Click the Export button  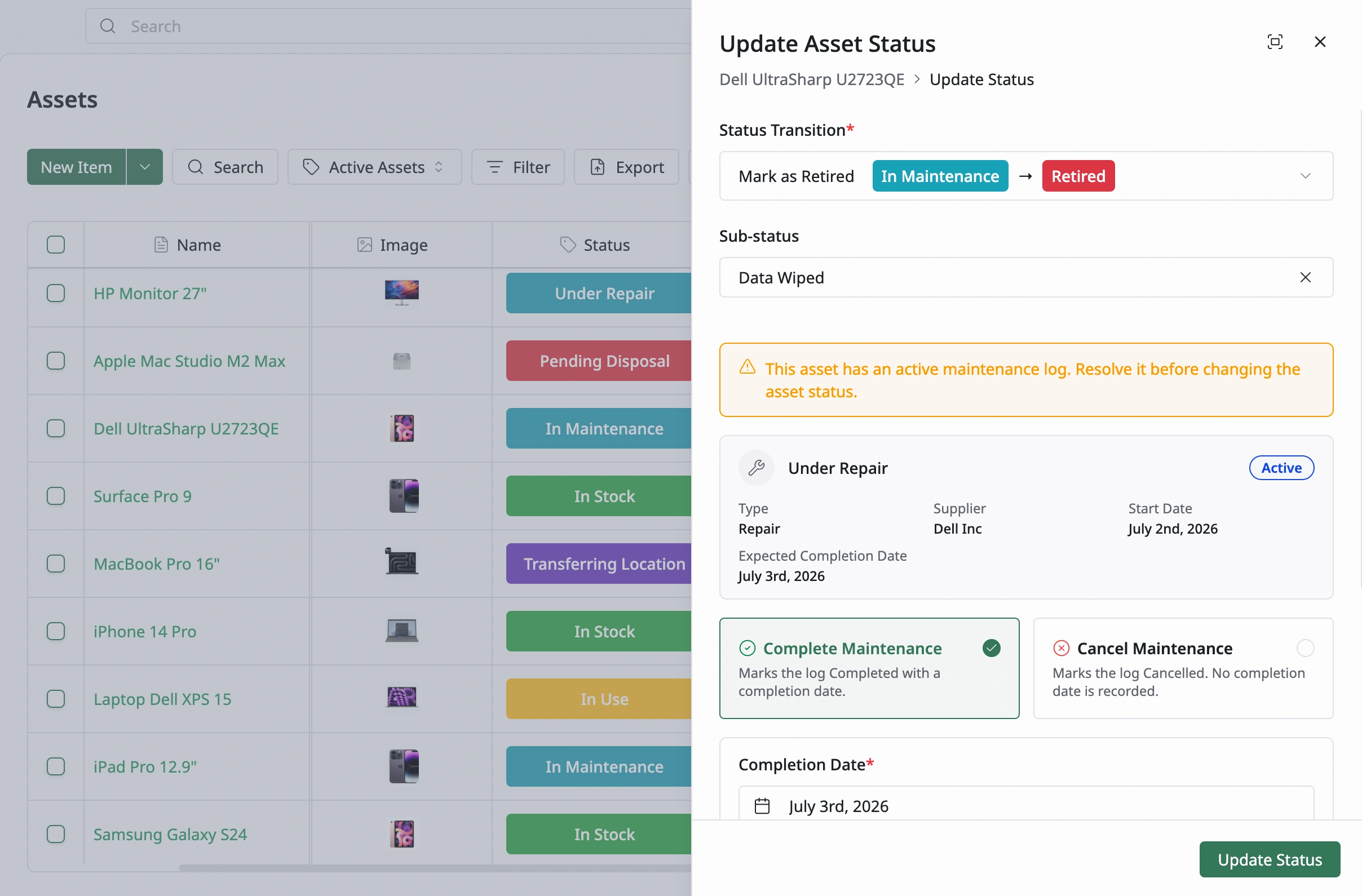626,167
